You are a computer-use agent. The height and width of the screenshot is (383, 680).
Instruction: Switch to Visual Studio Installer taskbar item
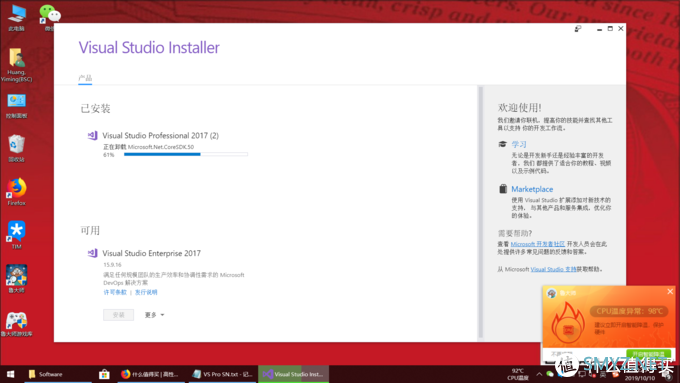click(294, 374)
